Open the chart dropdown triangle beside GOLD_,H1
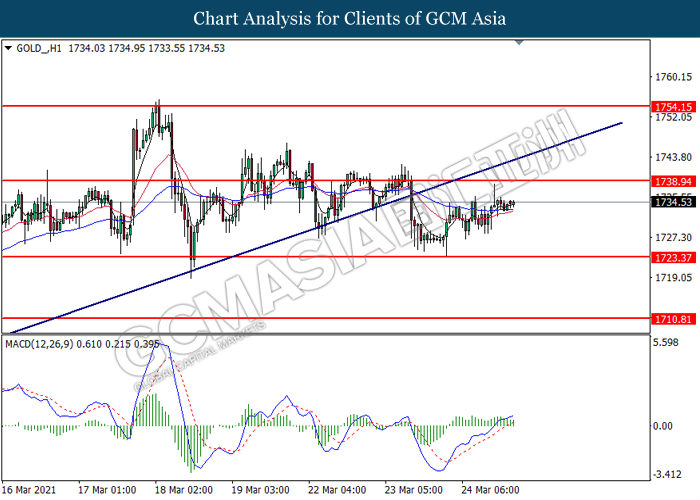 point(8,48)
